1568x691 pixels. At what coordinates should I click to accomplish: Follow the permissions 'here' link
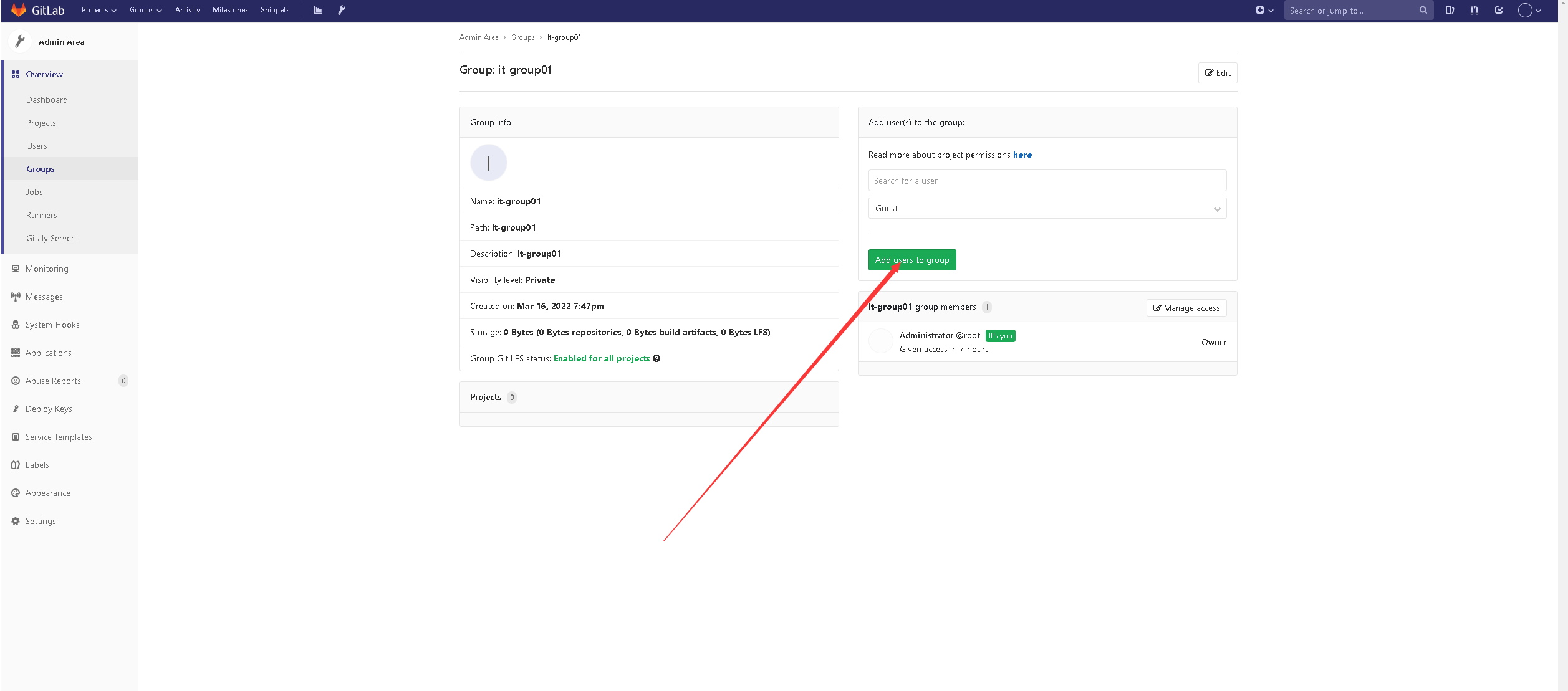coord(1022,155)
